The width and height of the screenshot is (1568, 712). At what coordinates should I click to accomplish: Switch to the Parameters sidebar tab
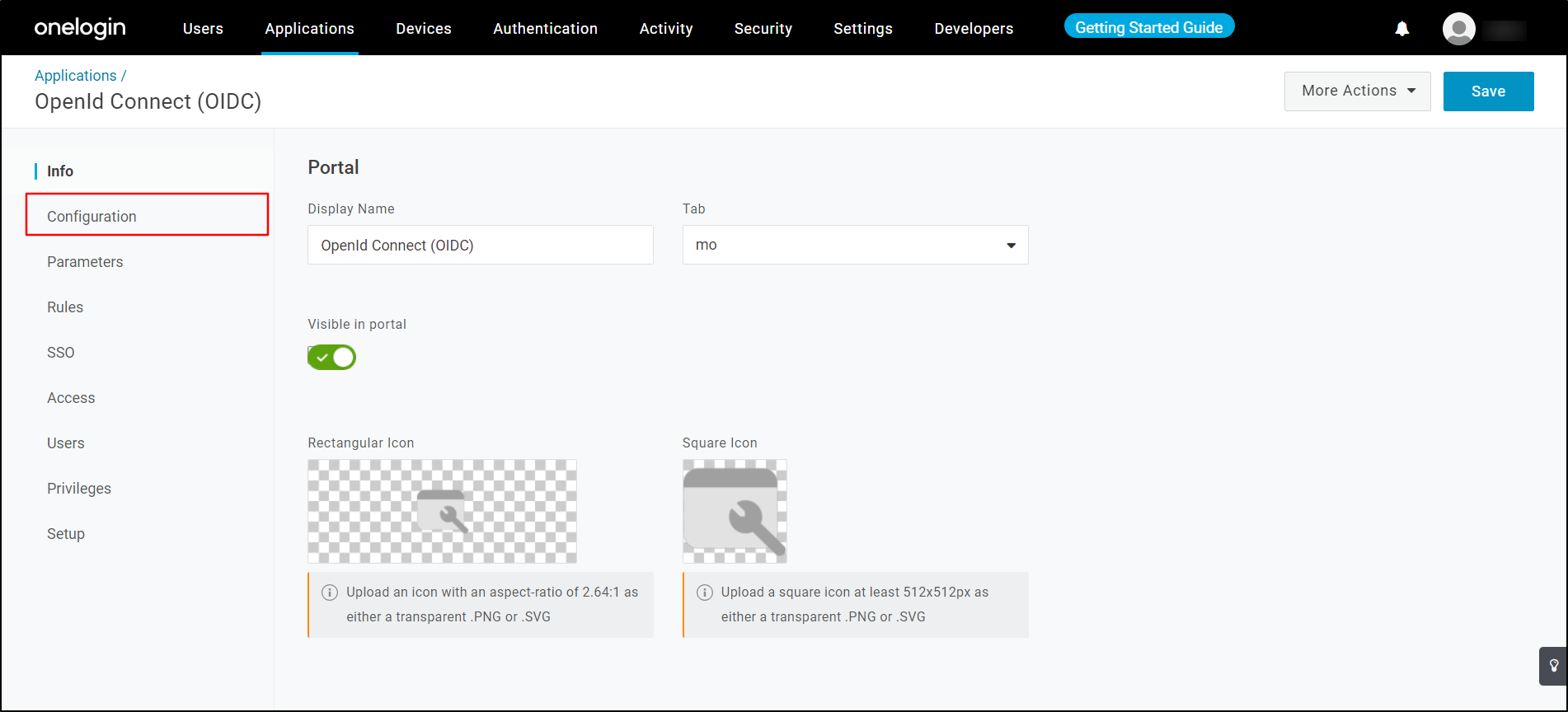pos(85,261)
